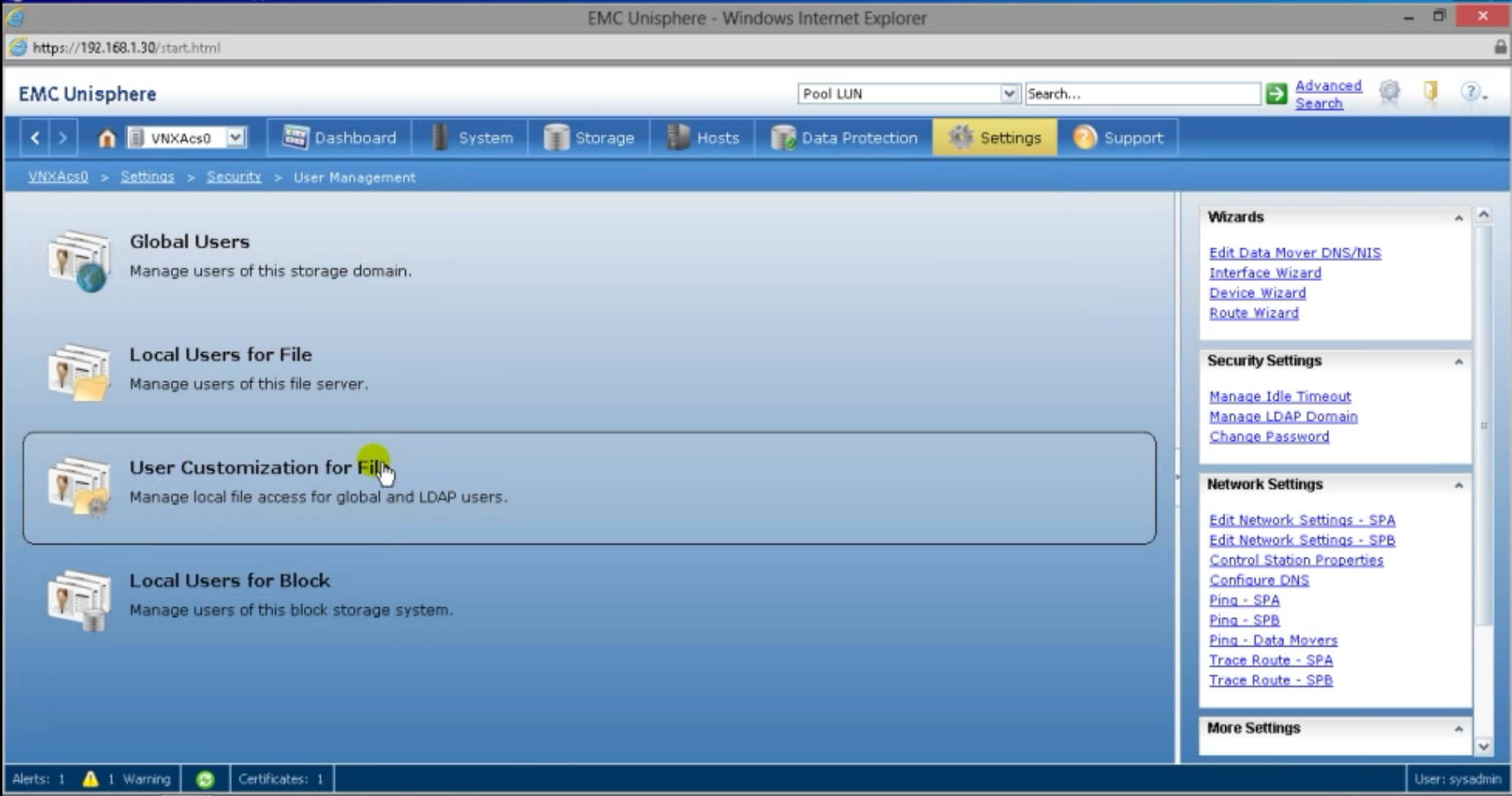Open Manage LDAP Domain link
This screenshot has width=1512, height=796.
pyautogui.click(x=1283, y=416)
